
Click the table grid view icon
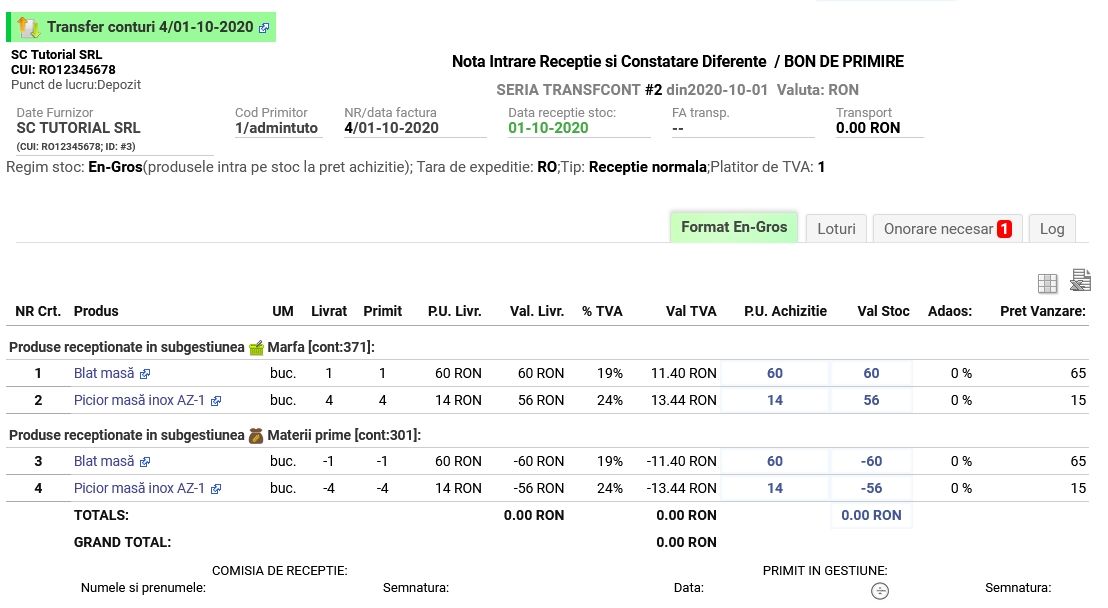coord(1047,283)
